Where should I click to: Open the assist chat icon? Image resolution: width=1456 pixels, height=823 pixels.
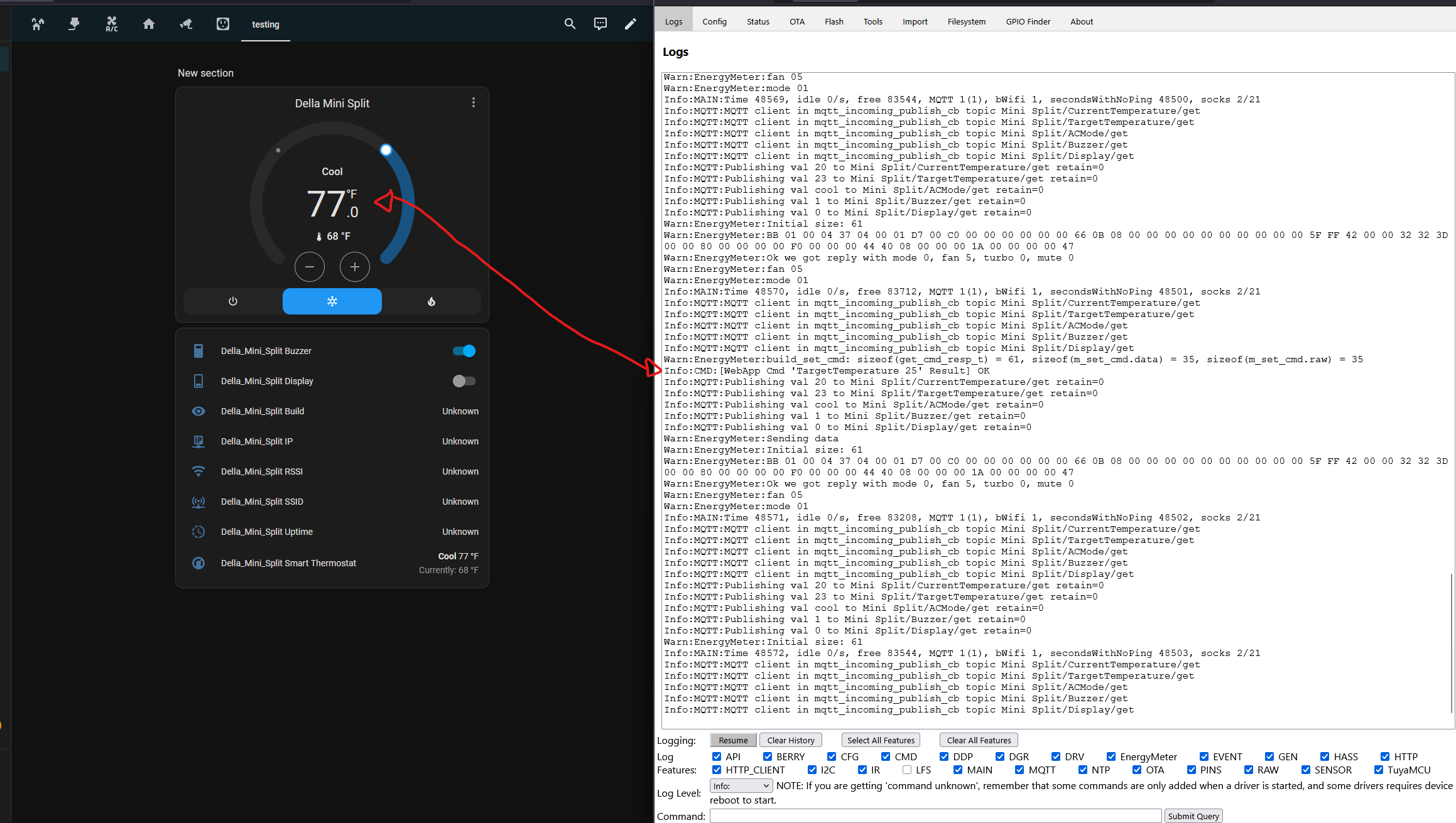[600, 24]
